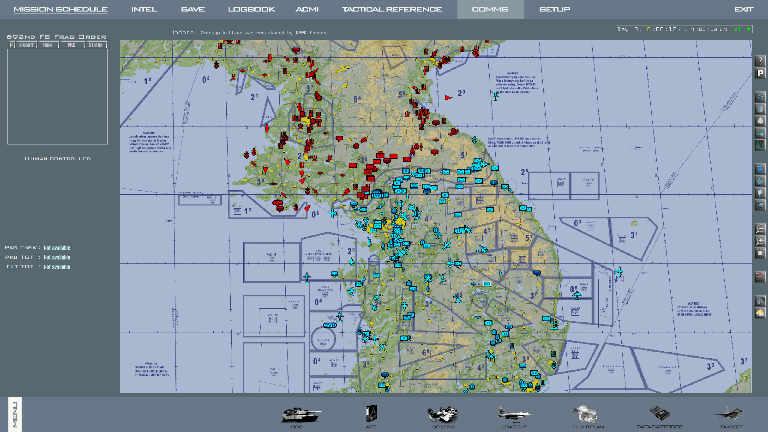This screenshot has height=432, width=768.
Task: Open the ATO binder icon
Action: pos(371,416)
